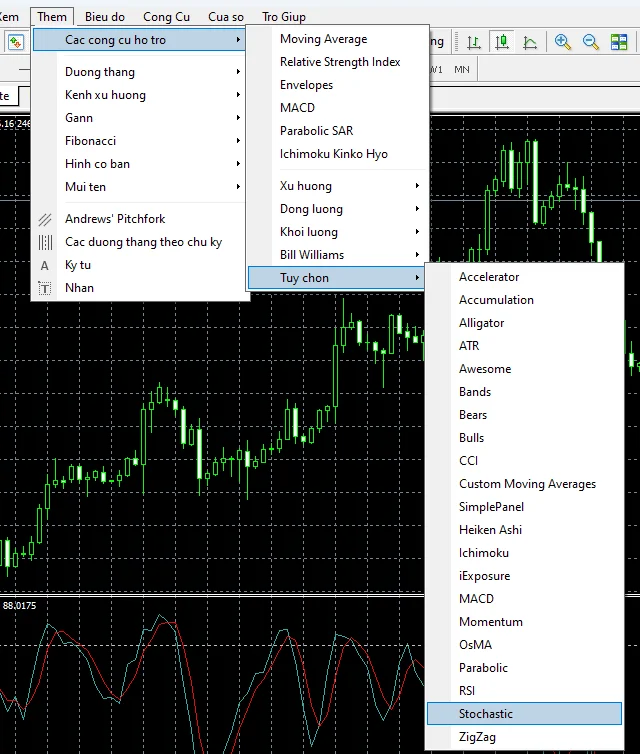Expand the Hinh co ban submenu
This screenshot has height=754, width=640.
pos(139,164)
